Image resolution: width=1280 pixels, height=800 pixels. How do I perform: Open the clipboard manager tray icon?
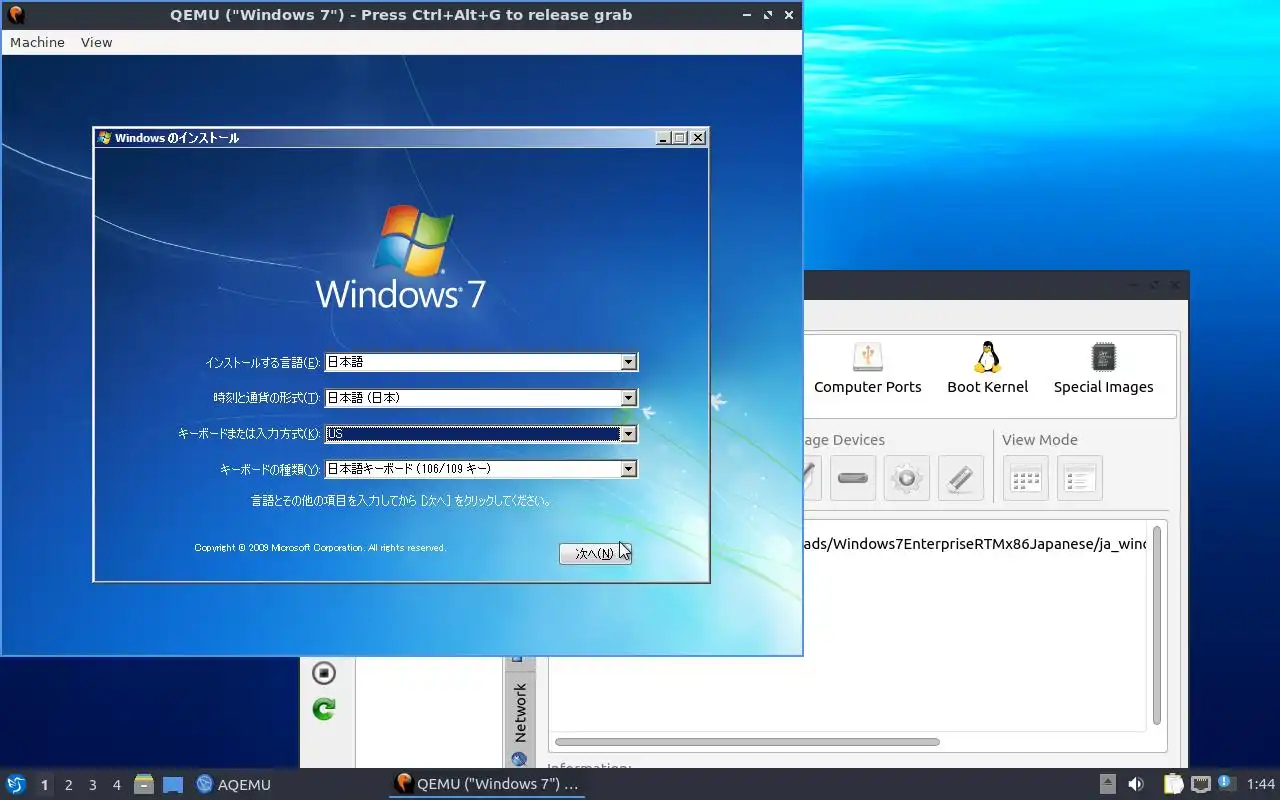1173,785
